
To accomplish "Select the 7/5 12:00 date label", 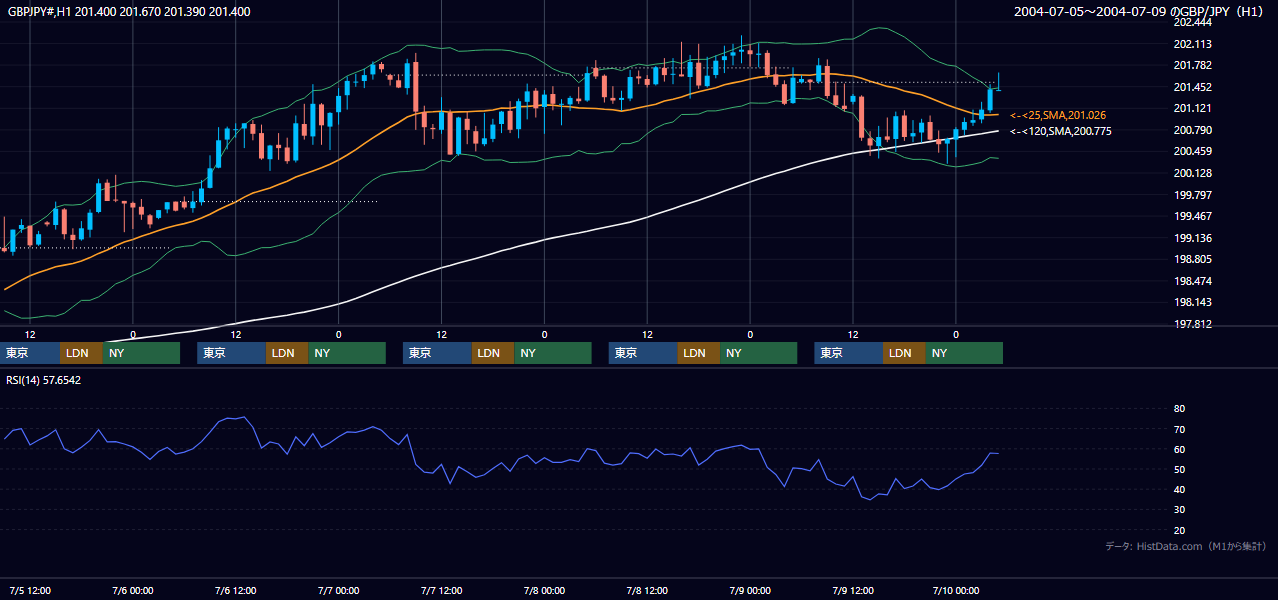I will click(x=30, y=590).
